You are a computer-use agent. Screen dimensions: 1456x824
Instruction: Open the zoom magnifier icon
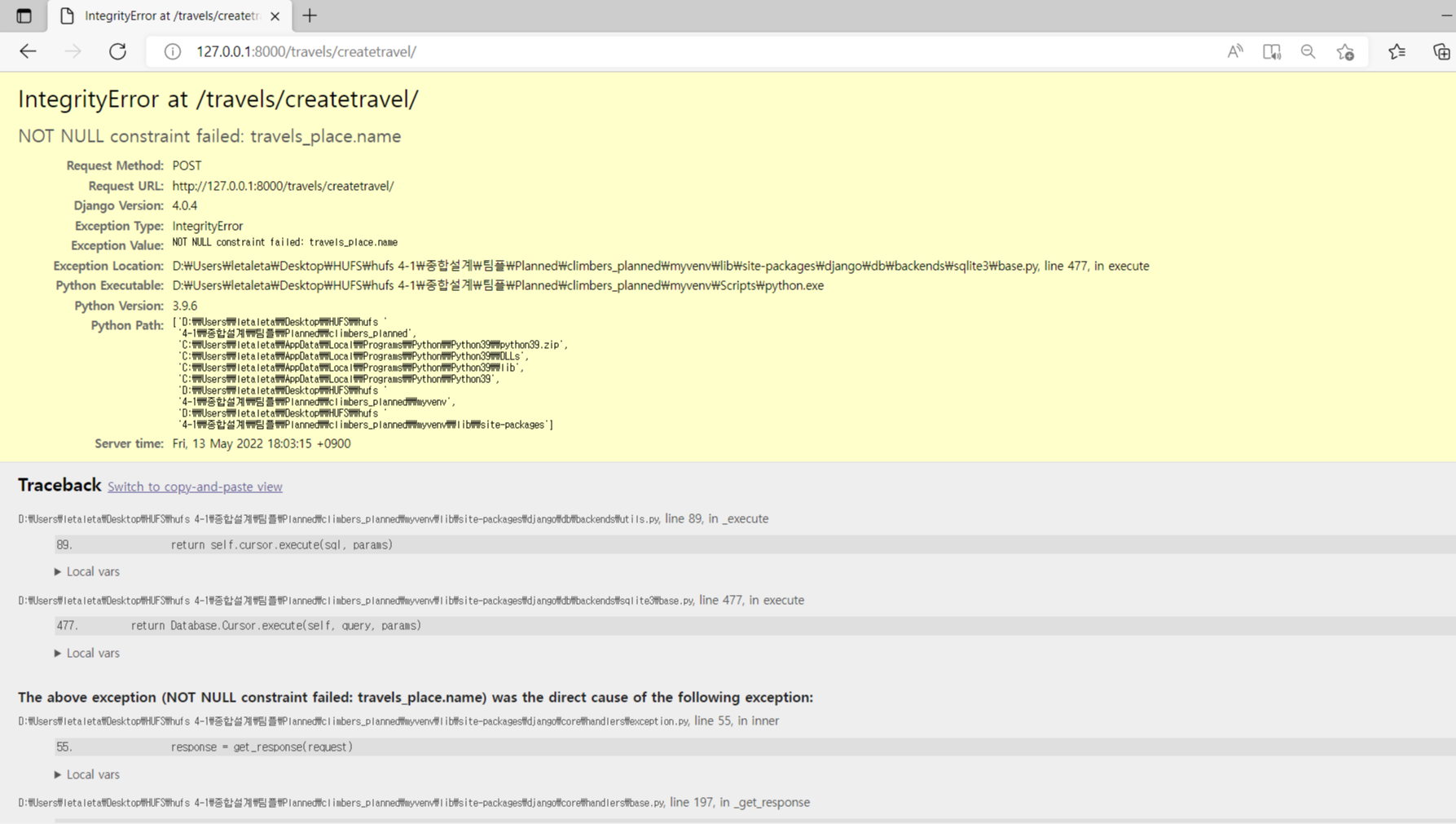(1308, 51)
